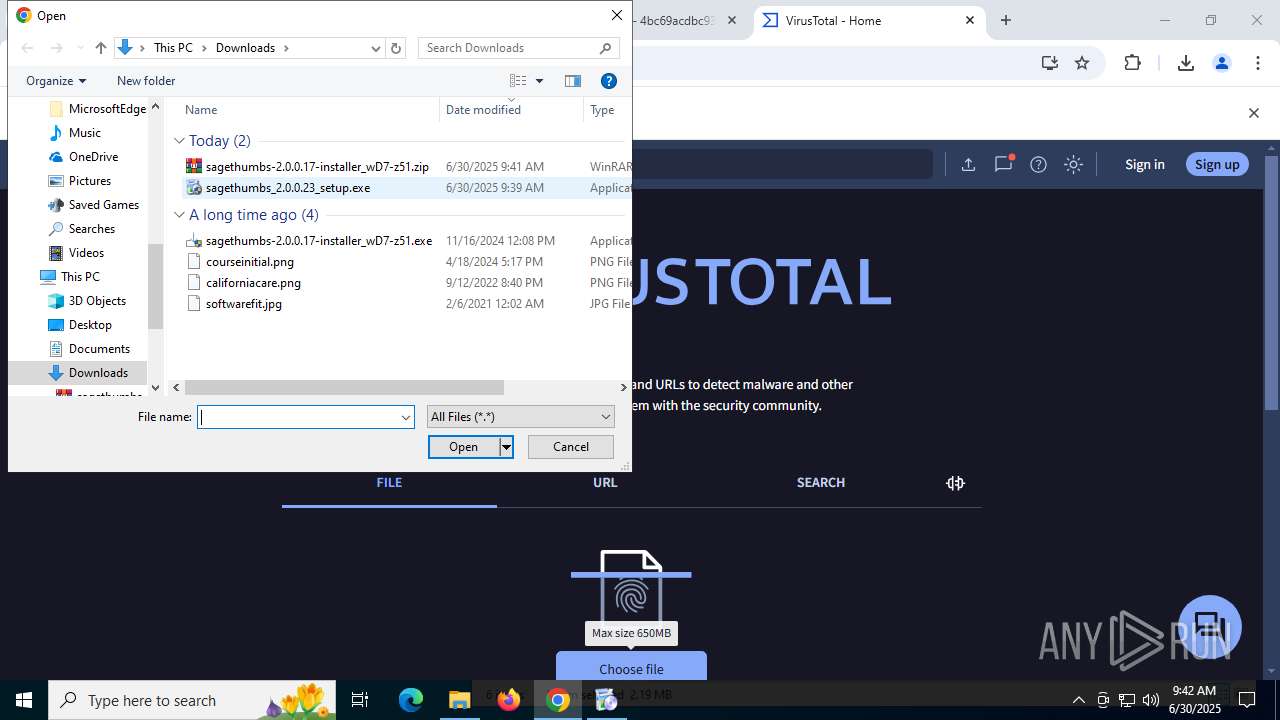Open File Explorer from taskbar
This screenshot has height=720, width=1280.
(459, 700)
